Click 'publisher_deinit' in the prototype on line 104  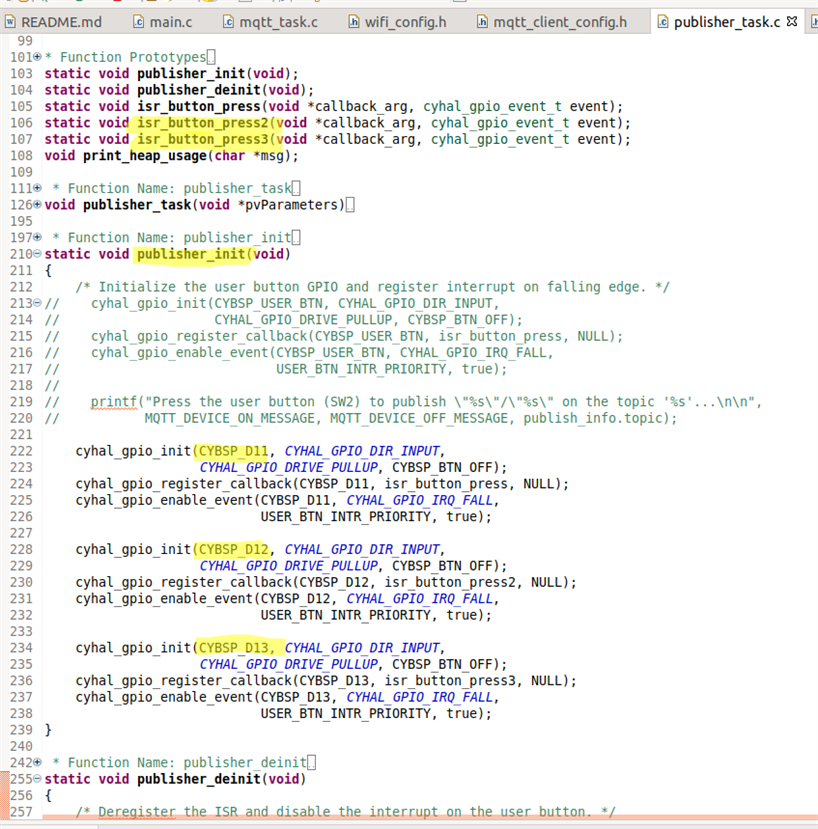[199, 90]
